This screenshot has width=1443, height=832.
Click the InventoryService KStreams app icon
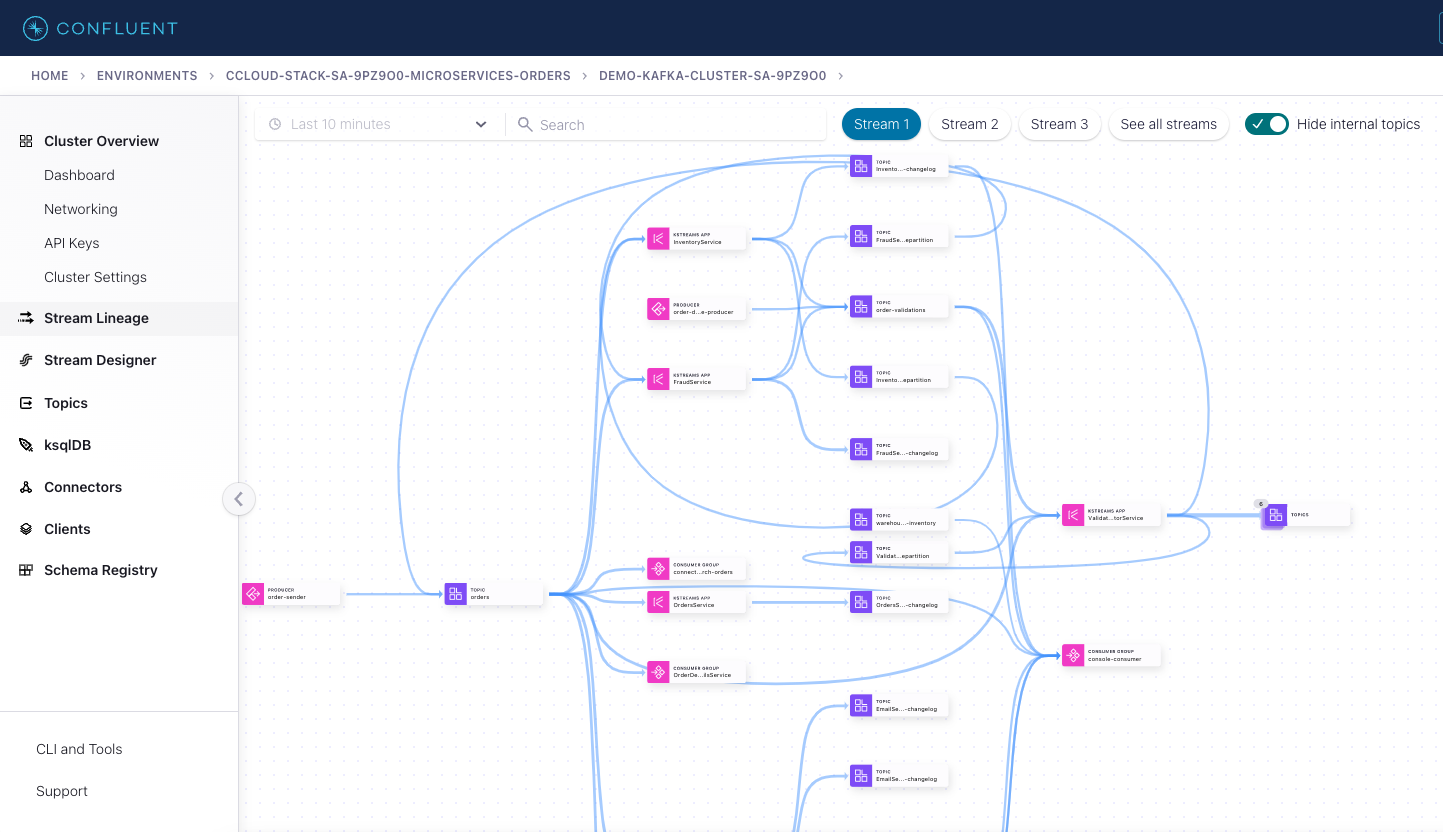pyautogui.click(x=658, y=239)
